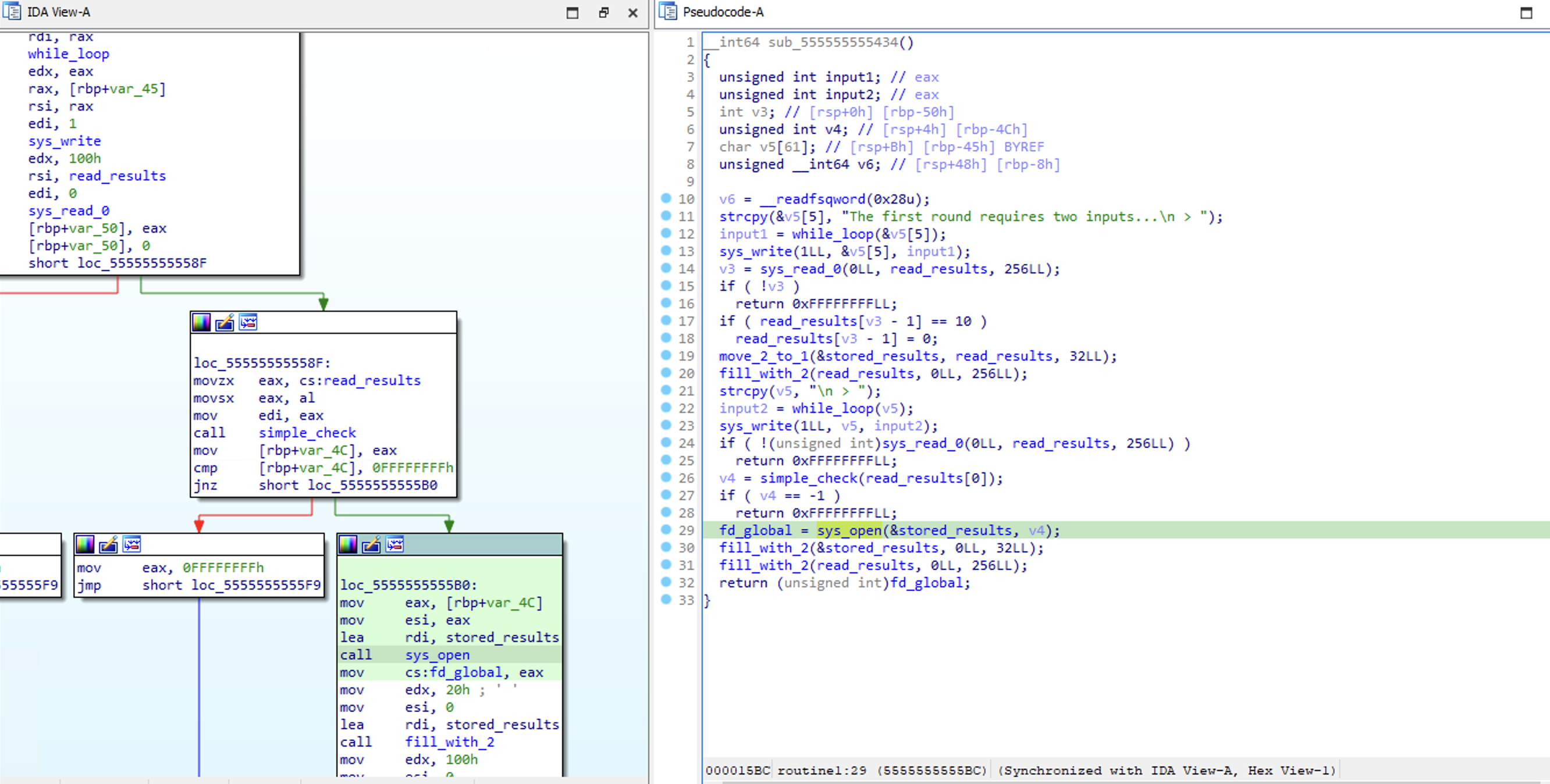Click cs:read_results in movzx instruction
The width and height of the screenshot is (1550, 784).
pyautogui.click(x=360, y=380)
